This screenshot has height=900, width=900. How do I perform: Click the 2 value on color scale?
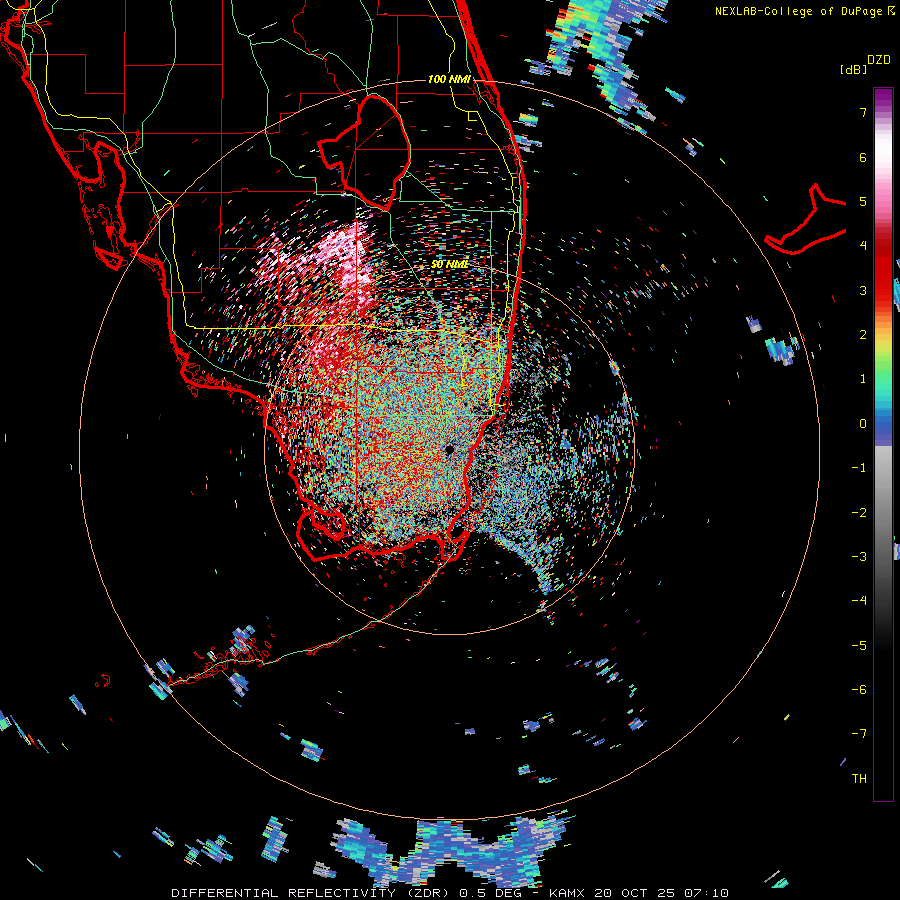tap(863, 335)
